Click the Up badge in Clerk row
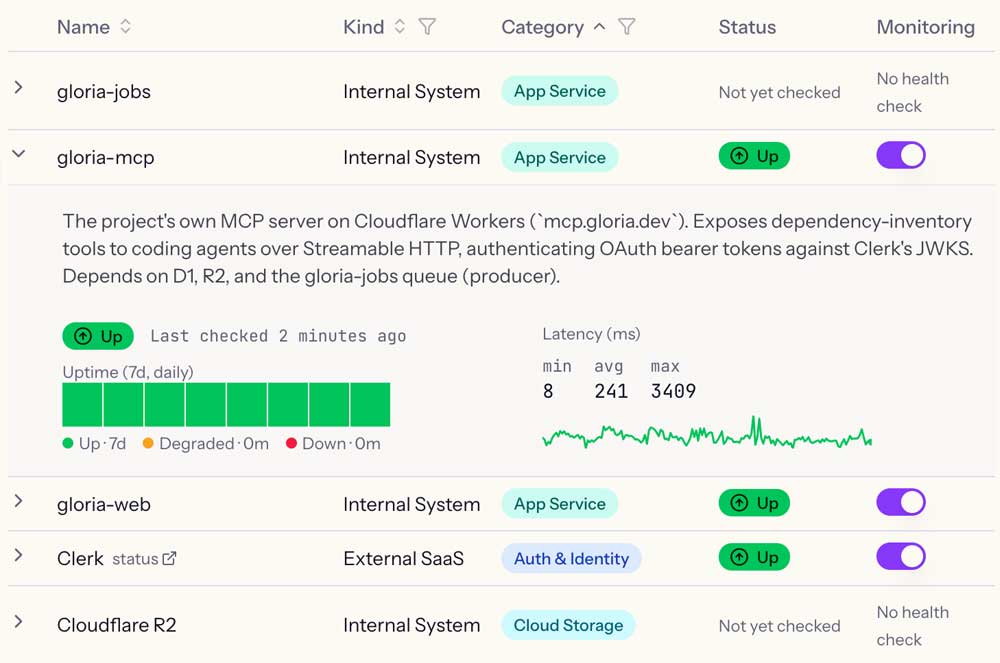 pyautogui.click(x=754, y=557)
